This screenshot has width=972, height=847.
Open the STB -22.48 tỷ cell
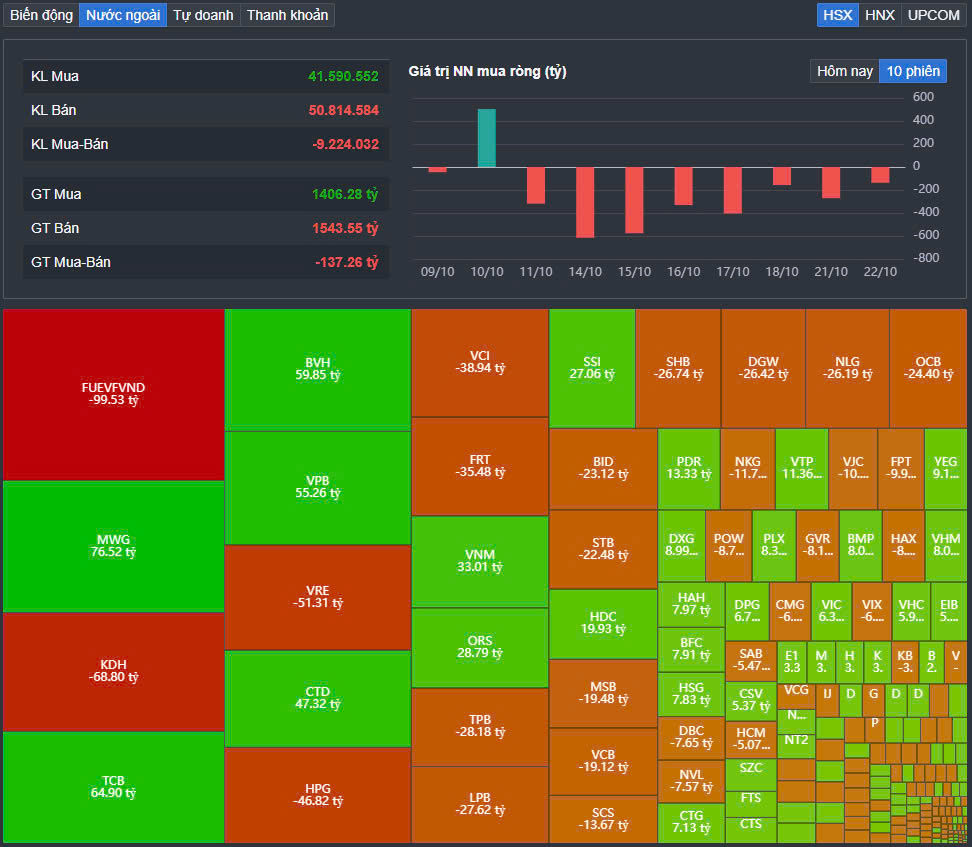point(603,549)
